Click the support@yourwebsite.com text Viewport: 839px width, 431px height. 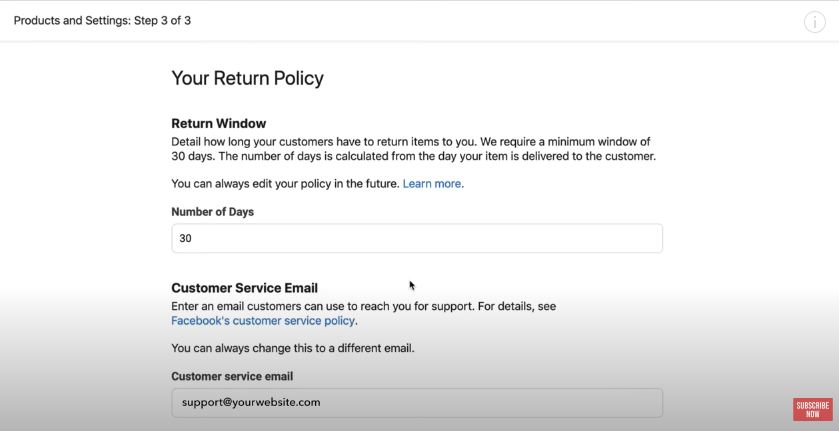251,402
